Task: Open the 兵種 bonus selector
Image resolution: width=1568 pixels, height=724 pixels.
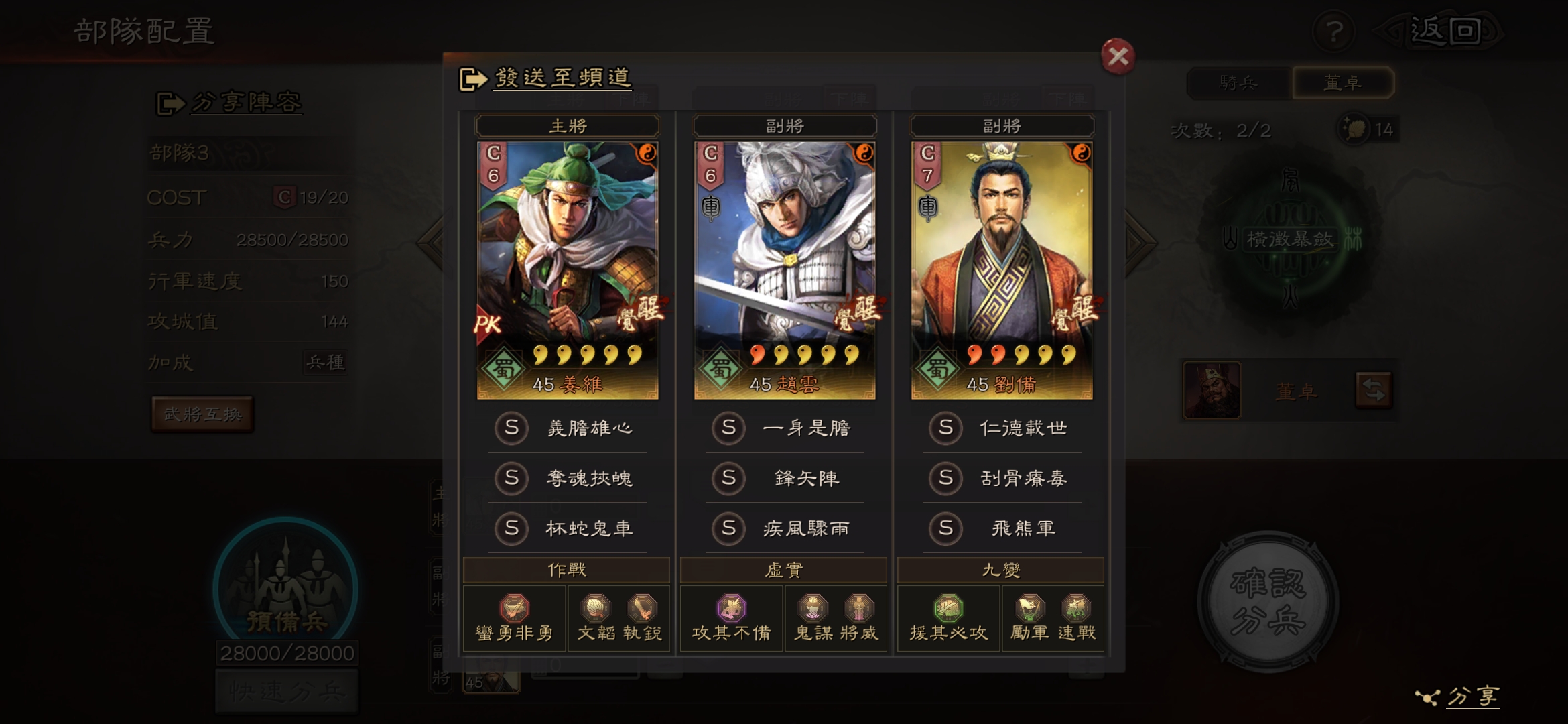Action: 326,363
